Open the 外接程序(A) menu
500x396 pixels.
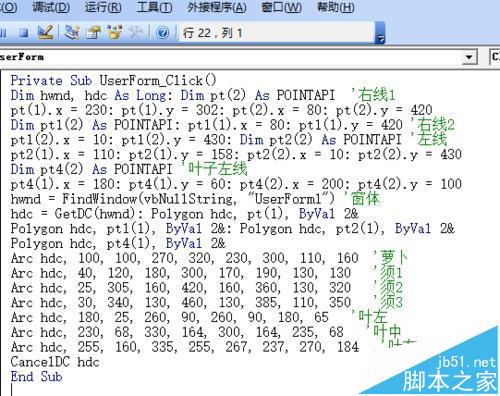point(216,7)
